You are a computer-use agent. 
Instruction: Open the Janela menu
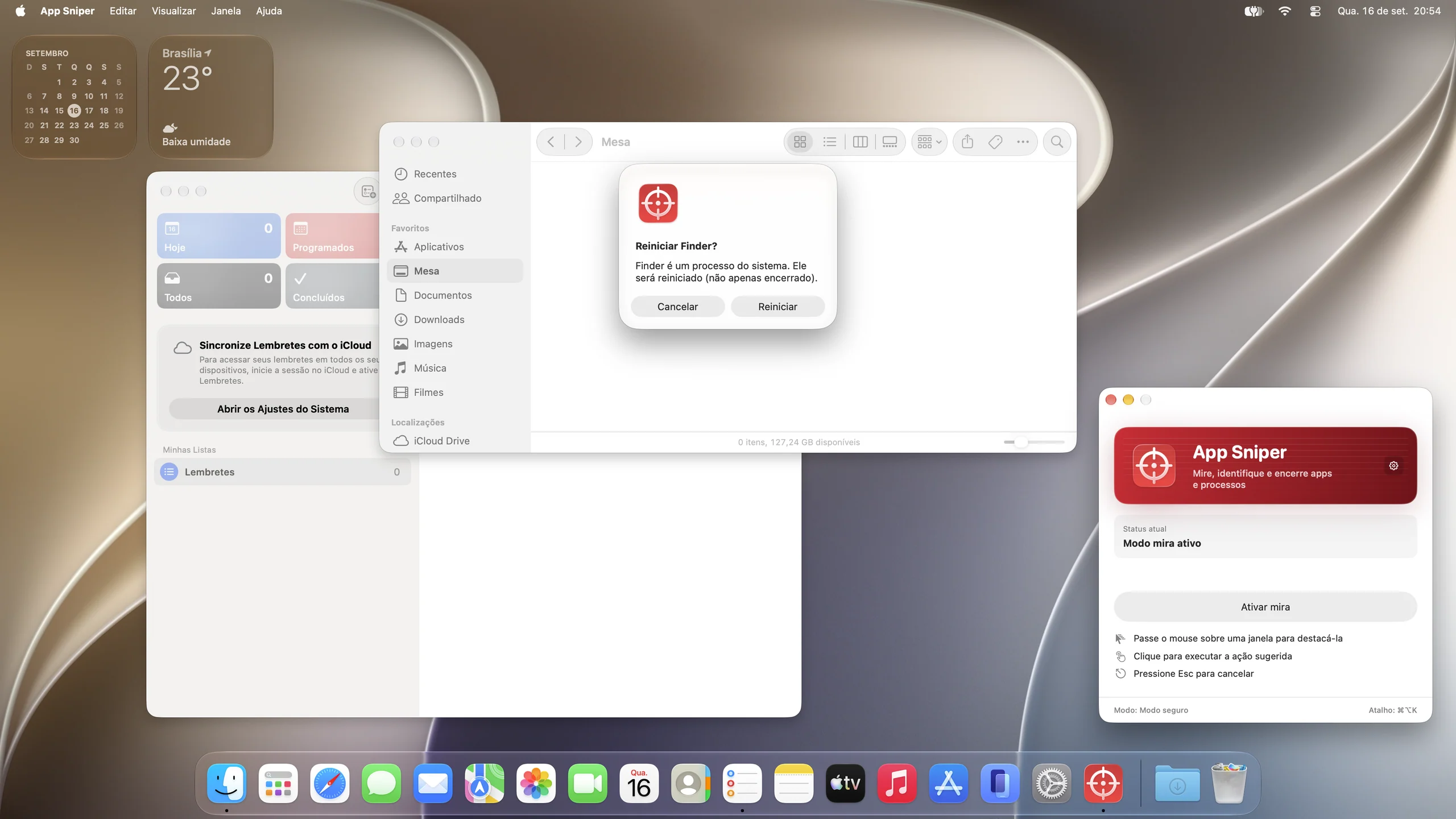226,11
